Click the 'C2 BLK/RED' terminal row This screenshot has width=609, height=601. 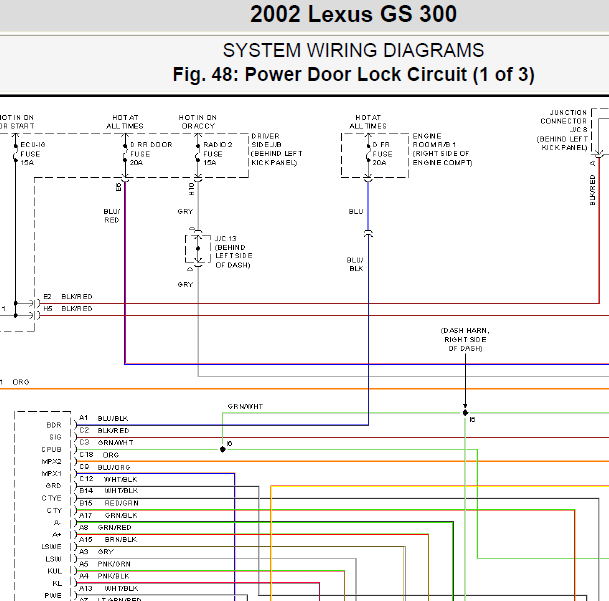point(104,430)
